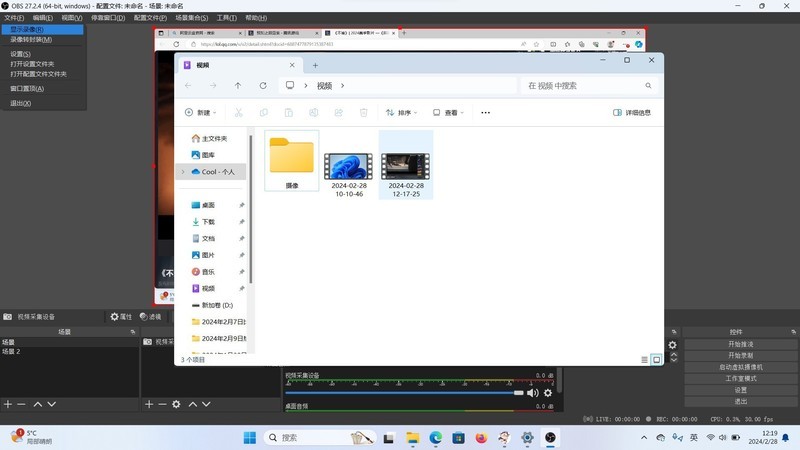
Task: Click the copy icon in Explorer toolbar
Action: tap(263, 113)
